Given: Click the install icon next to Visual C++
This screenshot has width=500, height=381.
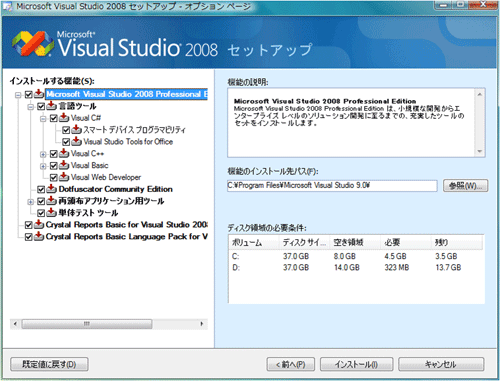Looking at the screenshot, I should click(x=64, y=153).
